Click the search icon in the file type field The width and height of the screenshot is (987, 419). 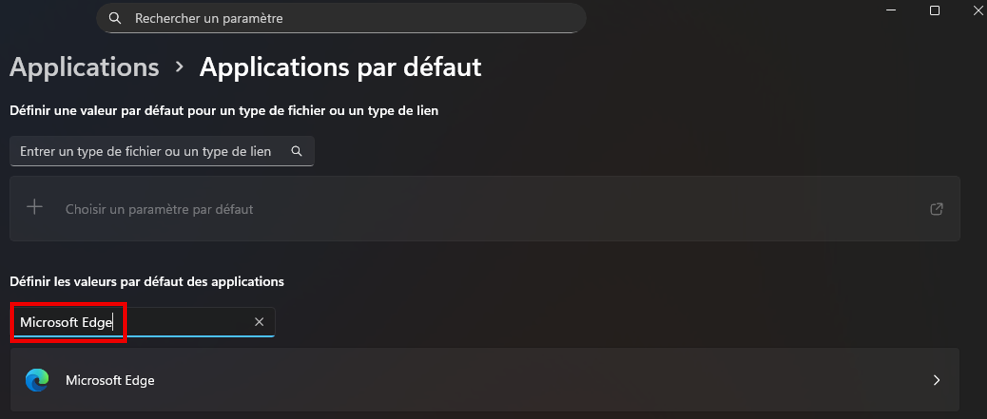[296, 151]
